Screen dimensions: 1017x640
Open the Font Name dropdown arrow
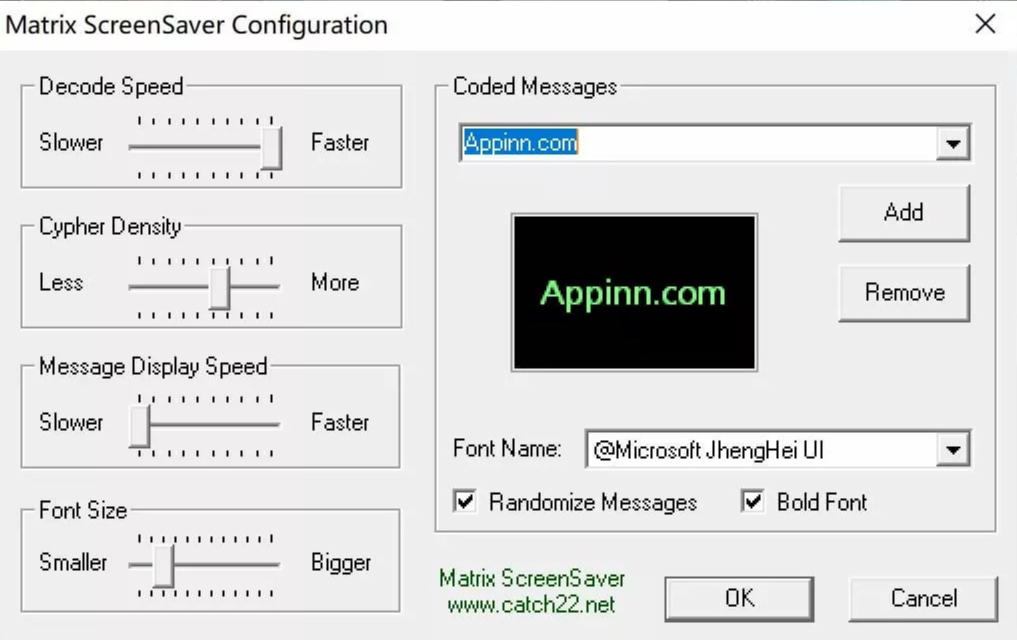click(953, 451)
